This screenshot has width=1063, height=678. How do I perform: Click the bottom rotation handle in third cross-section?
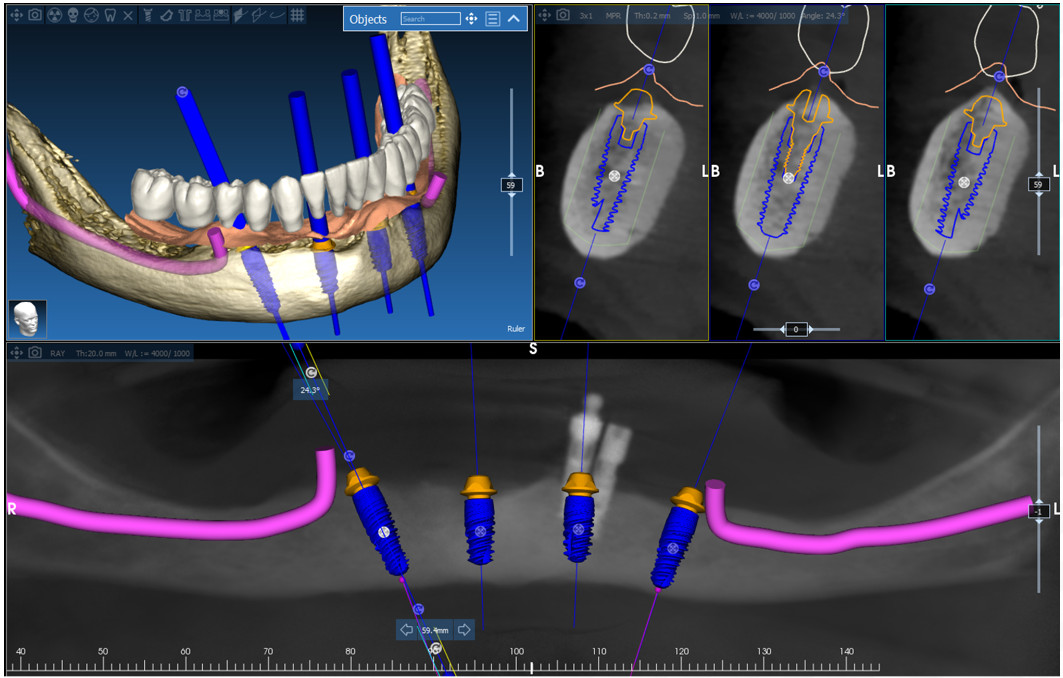pyautogui.click(x=929, y=290)
